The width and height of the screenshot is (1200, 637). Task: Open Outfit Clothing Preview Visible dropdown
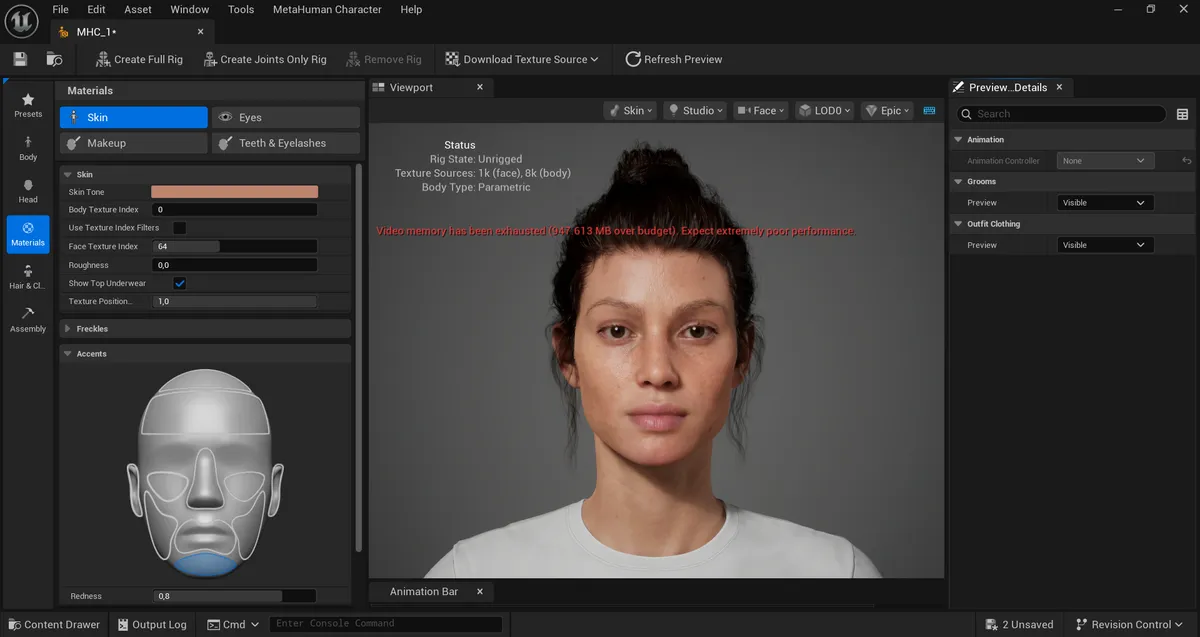1105,245
